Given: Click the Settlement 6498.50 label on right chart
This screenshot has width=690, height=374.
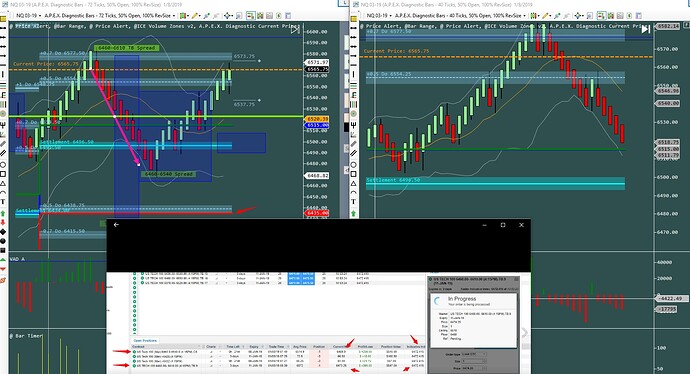Looking at the screenshot, I should (x=393, y=180).
